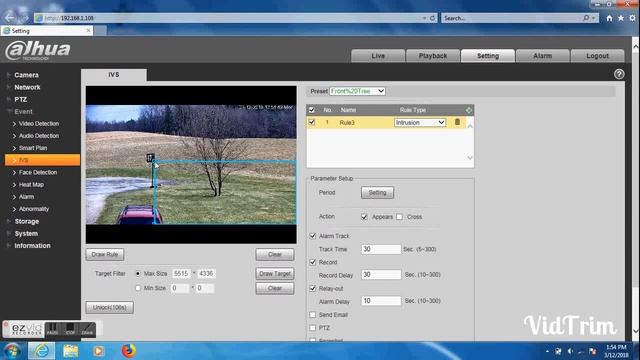
Task: Open Audio Detection in sidebar
Action: (39, 136)
